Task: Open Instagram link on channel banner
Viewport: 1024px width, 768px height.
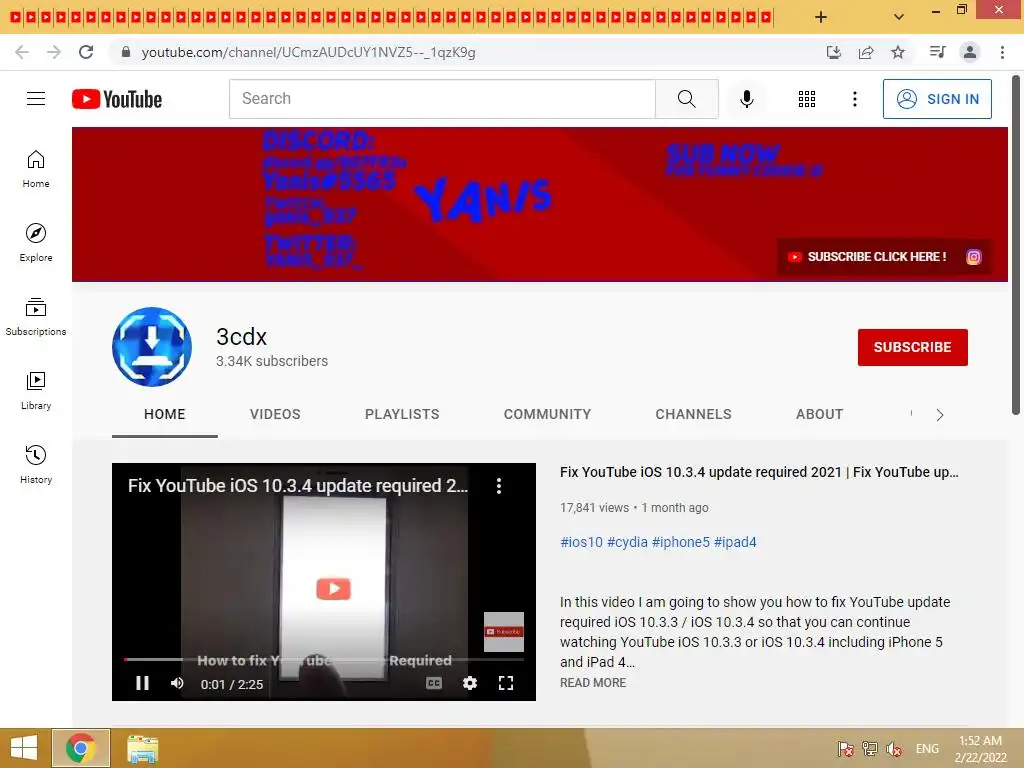Action: point(973,257)
